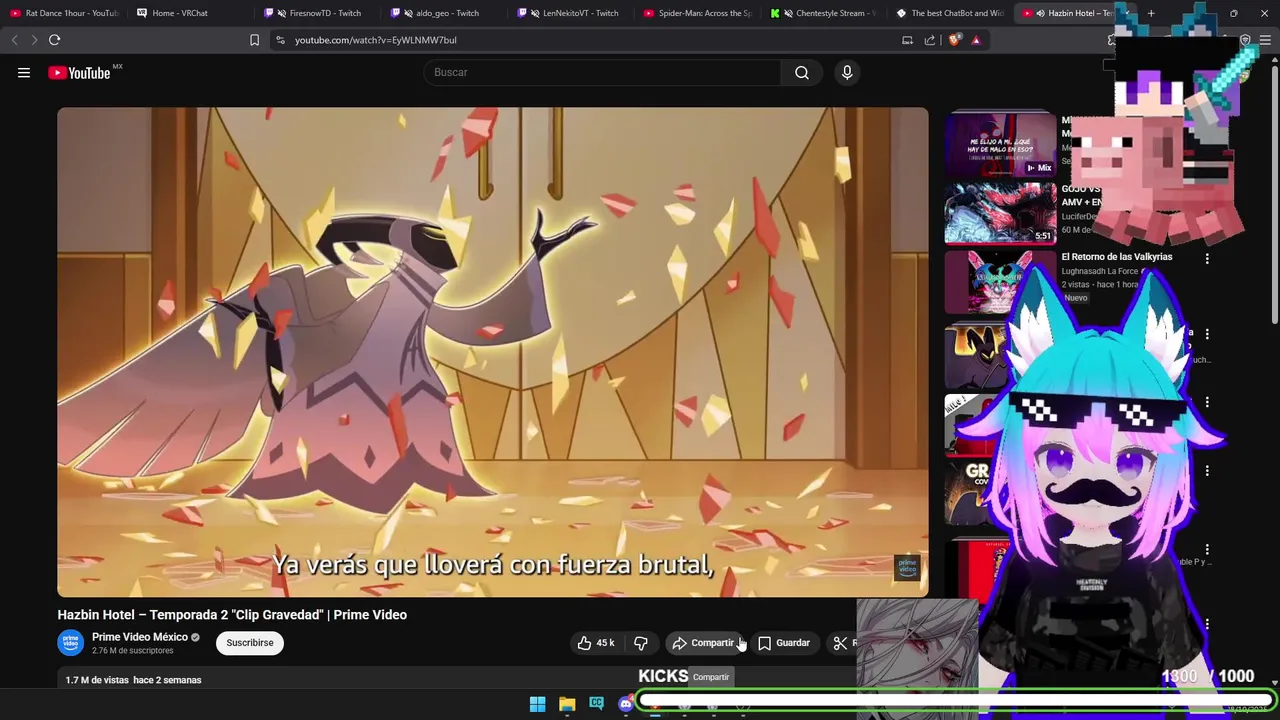1280x720 pixels.
Task: Go back with browser back arrow
Action: [14, 40]
